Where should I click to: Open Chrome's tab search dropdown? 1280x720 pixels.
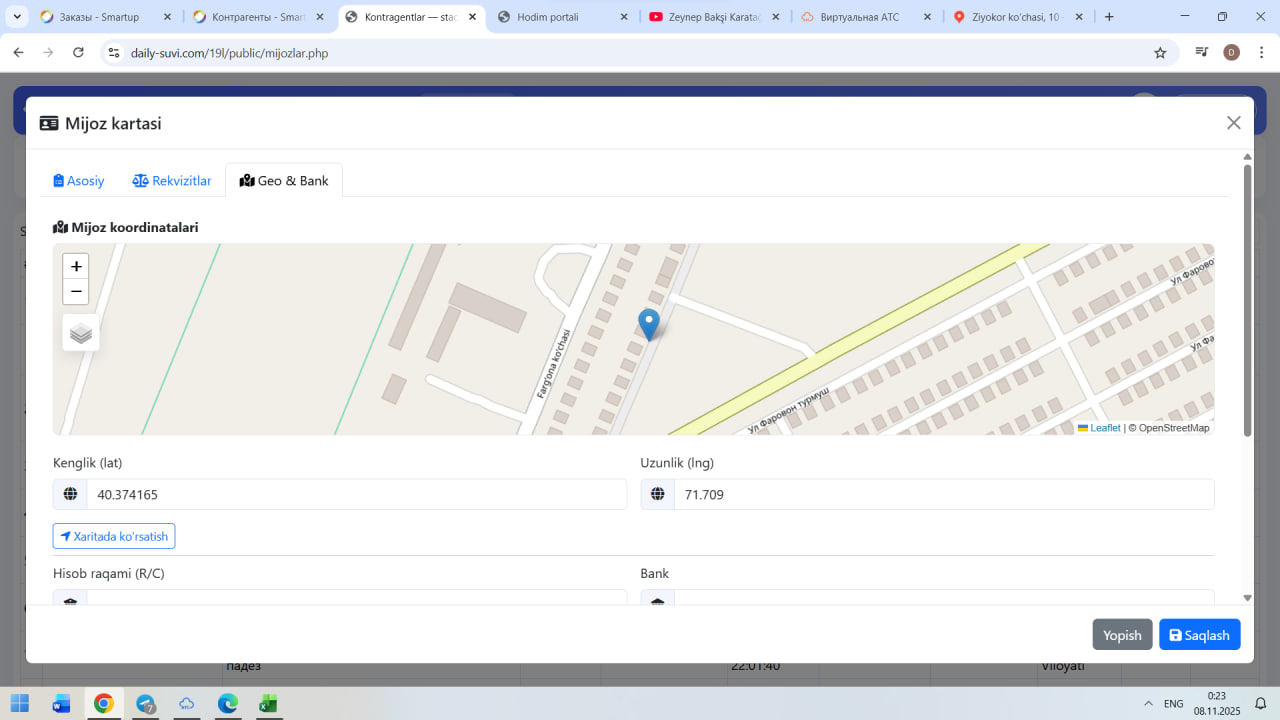pos(17,17)
